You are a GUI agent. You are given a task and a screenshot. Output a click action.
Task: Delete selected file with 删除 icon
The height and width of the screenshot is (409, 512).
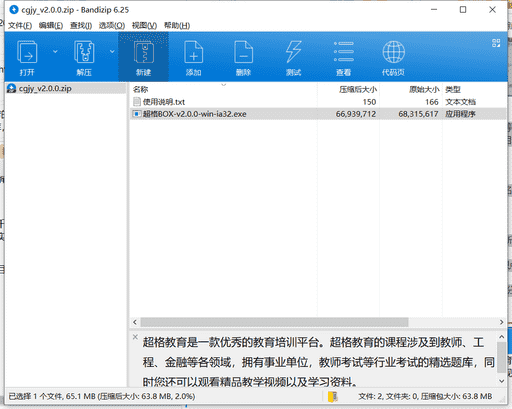pos(244,57)
